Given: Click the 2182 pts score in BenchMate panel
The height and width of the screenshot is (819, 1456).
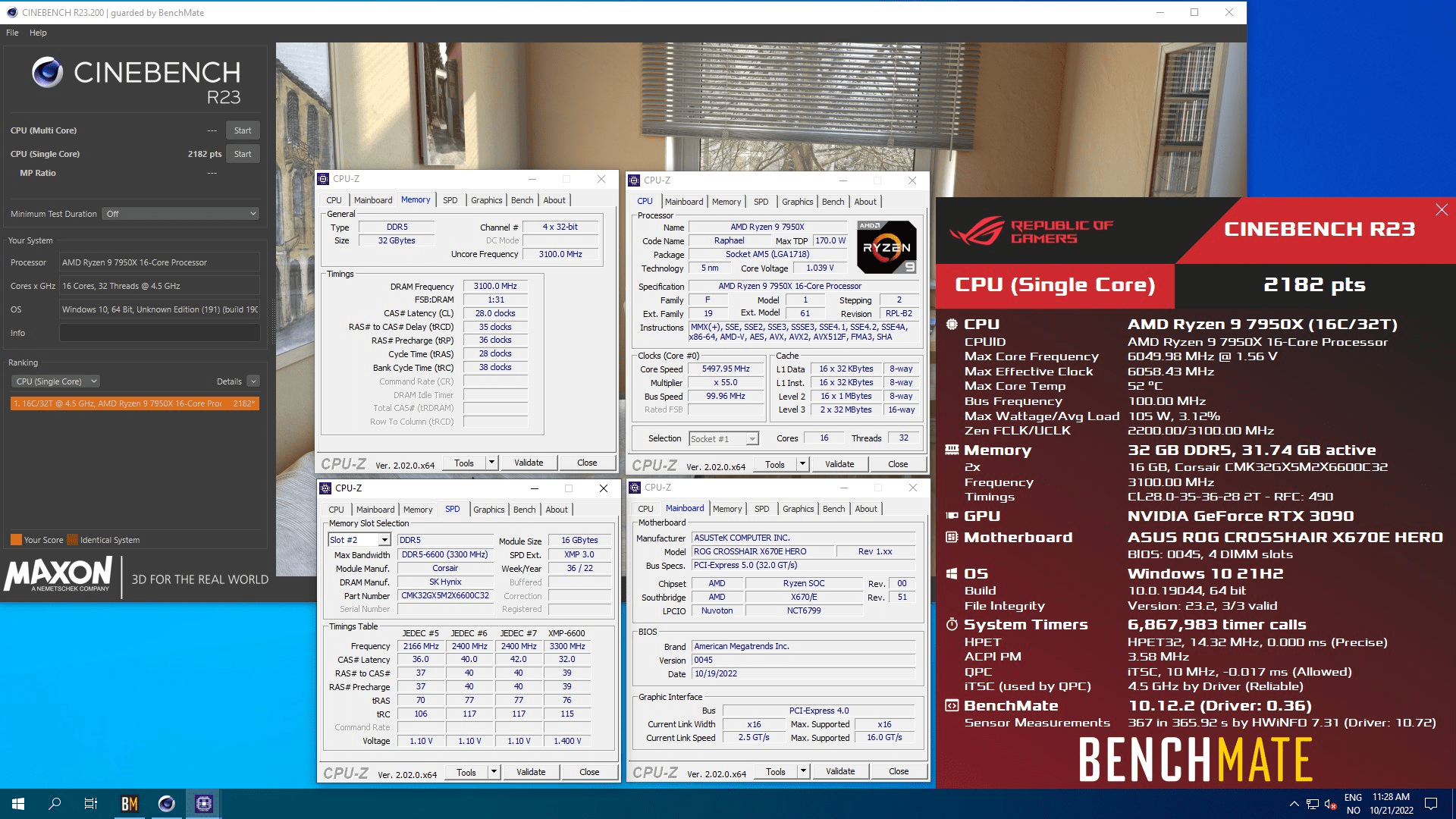Looking at the screenshot, I should (1314, 285).
